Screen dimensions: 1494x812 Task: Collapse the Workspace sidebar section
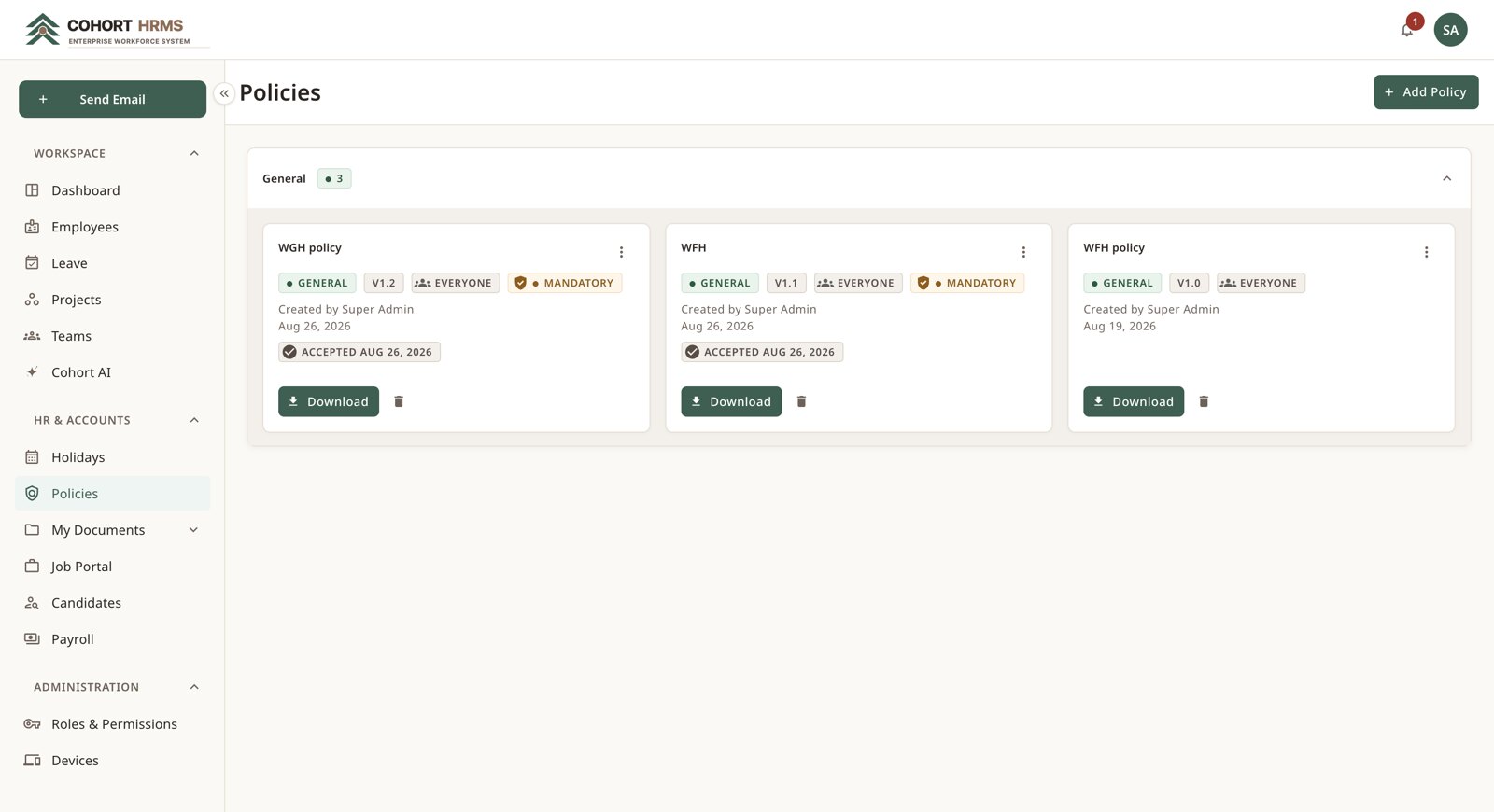point(194,153)
